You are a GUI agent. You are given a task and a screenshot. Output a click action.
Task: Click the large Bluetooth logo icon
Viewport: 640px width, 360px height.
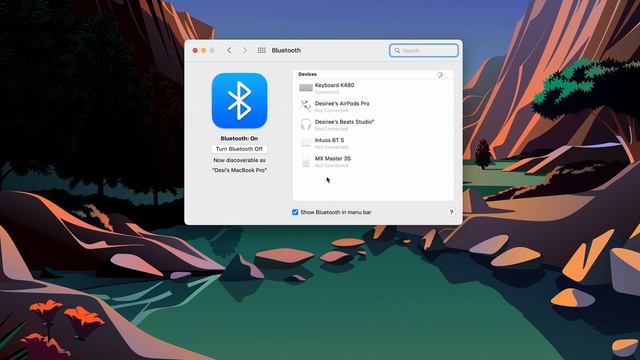coord(239,100)
